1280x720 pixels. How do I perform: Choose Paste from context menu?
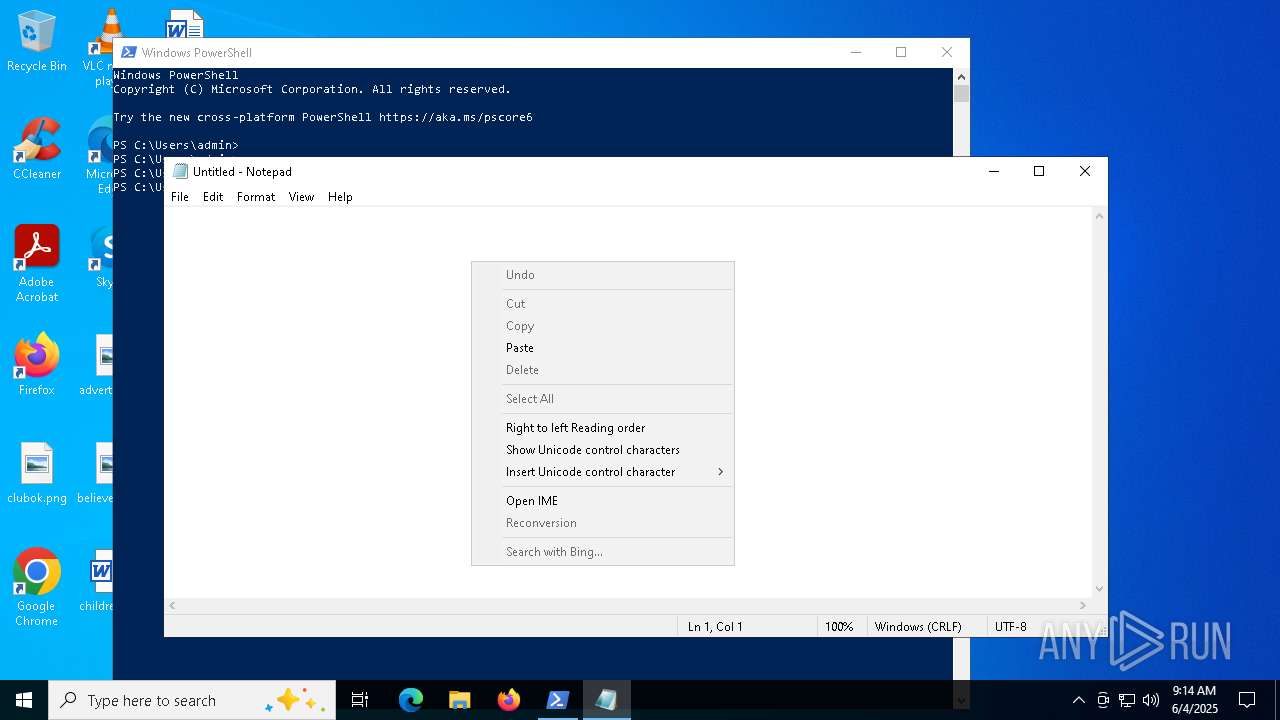603,348
